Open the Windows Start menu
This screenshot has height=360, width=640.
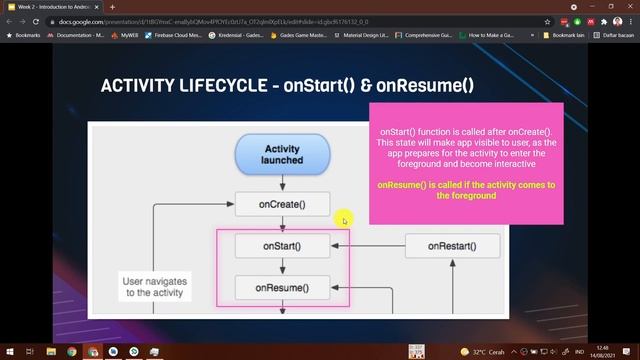(10, 351)
